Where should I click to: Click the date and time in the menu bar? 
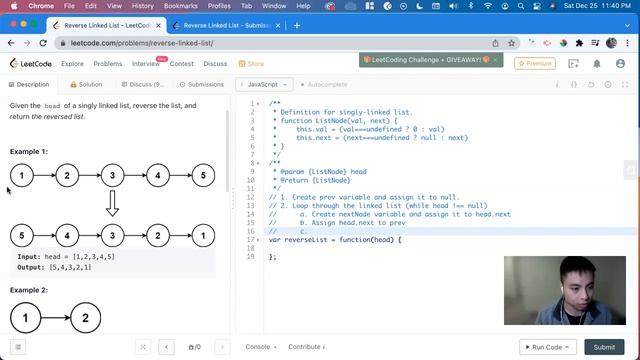tap(597, 6)
